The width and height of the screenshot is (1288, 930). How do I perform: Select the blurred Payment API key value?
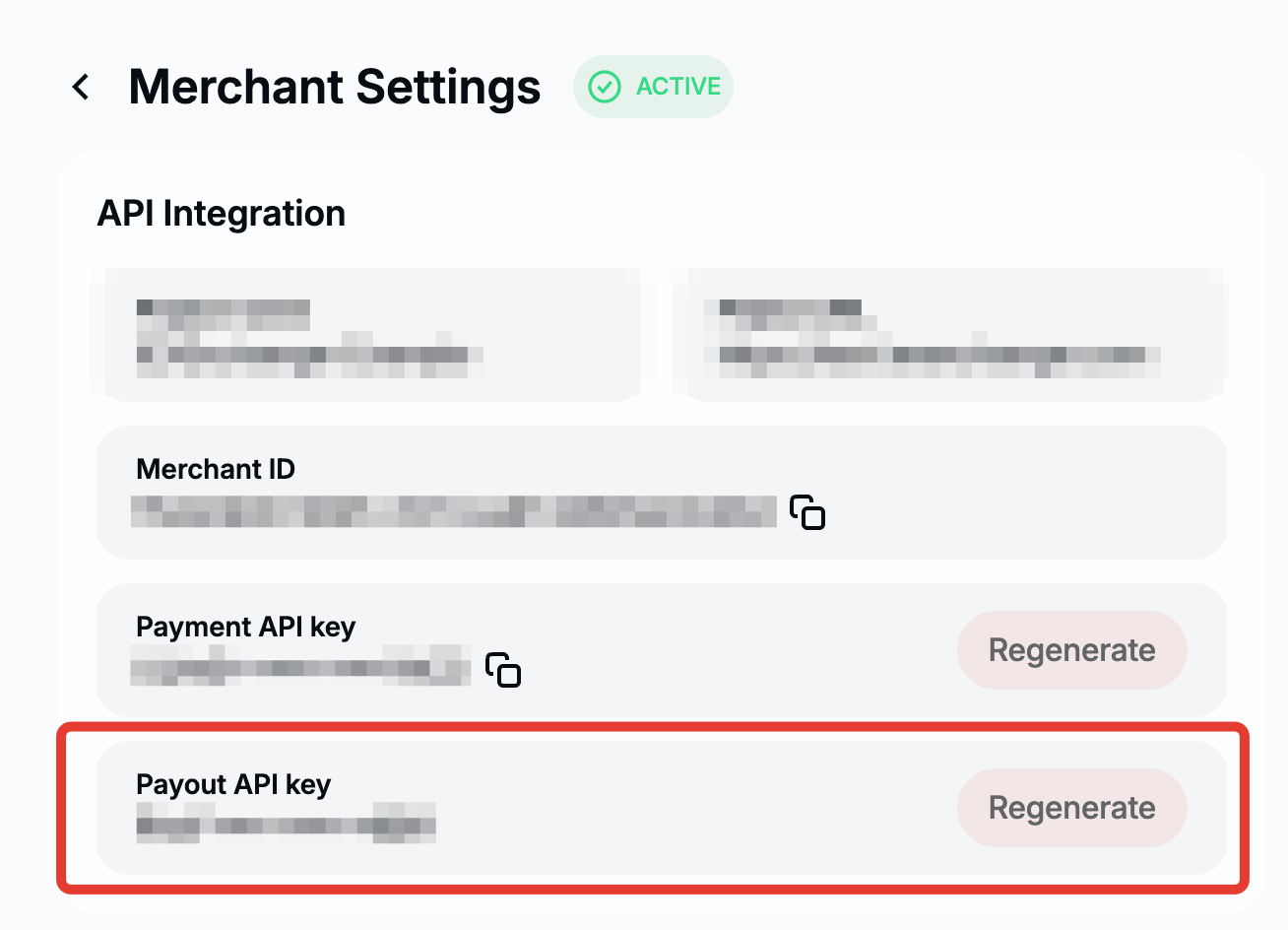click(x=300, y=666)
